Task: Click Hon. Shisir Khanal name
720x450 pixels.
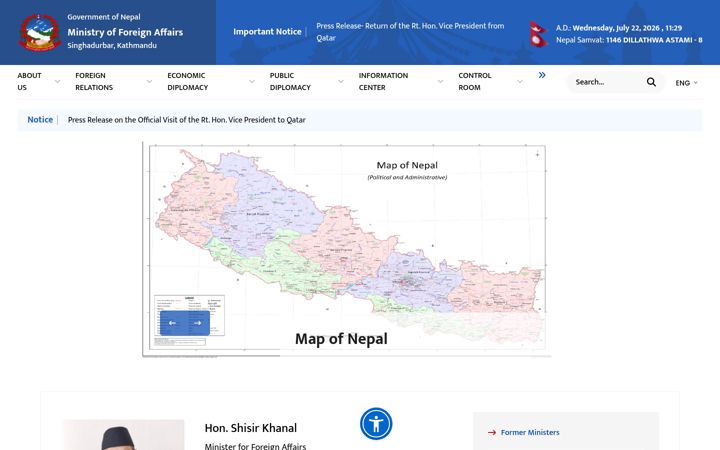Action: tap(251, 428)
